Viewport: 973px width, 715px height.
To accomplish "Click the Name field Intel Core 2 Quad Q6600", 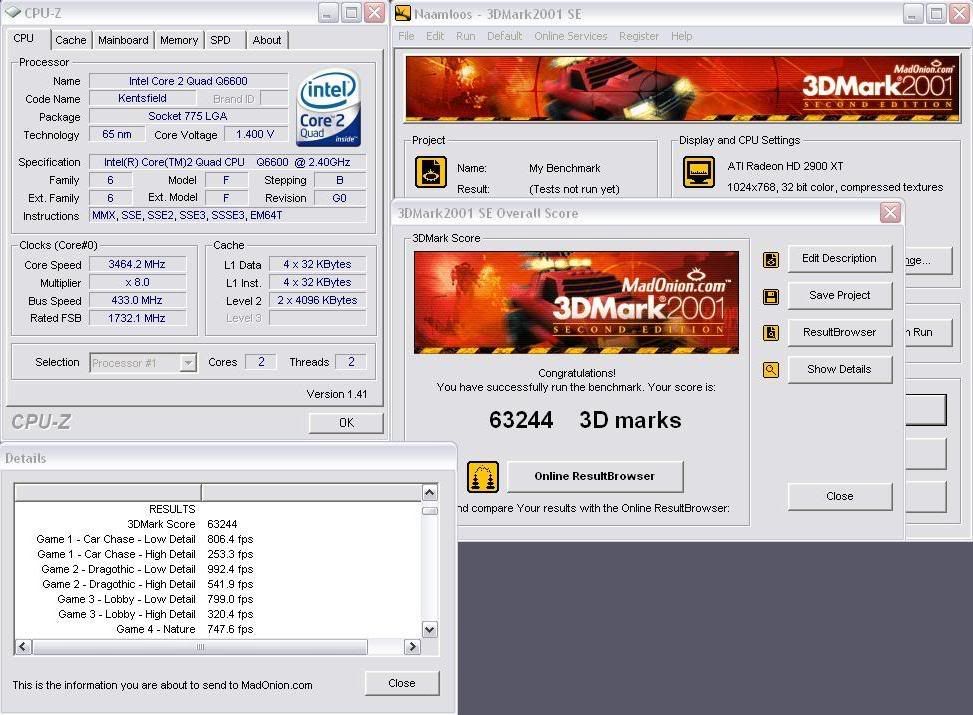I will 188,81.
